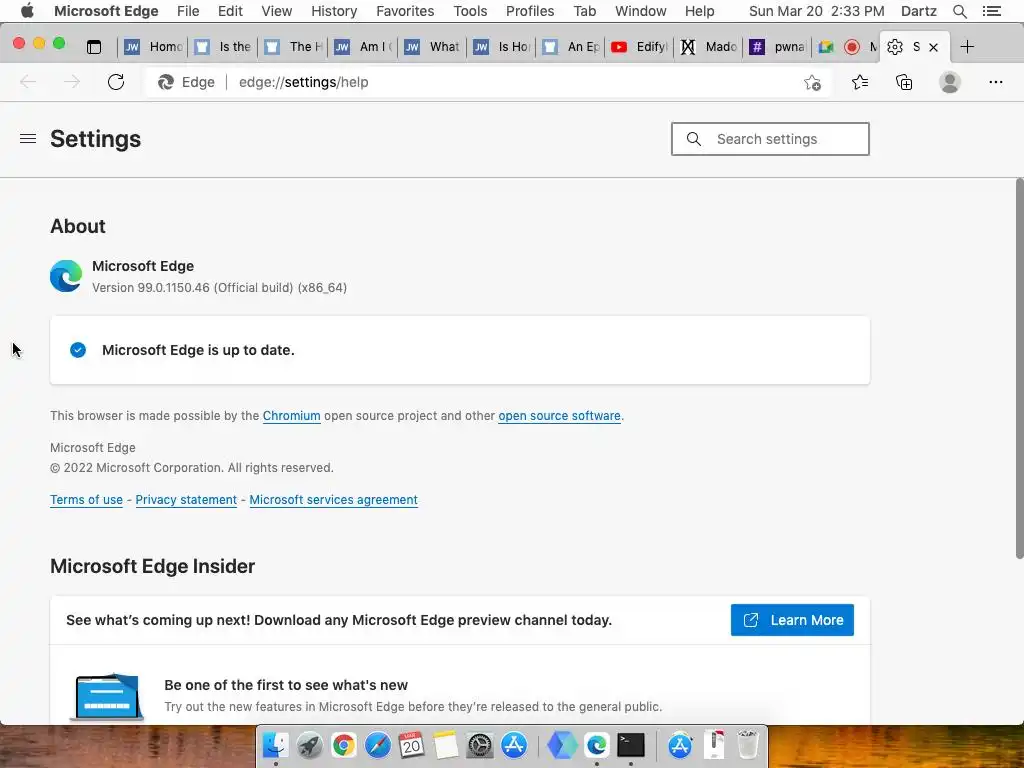Open System Preferences from the dock
Image resolution: width=1024 pixels, height=768 pixels.
tap(480, 744)
